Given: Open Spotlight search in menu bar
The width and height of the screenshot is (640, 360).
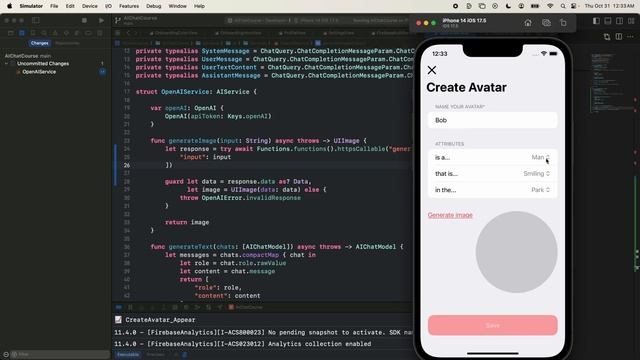Looking at the screenshot, I should click(x=563, y=6).
